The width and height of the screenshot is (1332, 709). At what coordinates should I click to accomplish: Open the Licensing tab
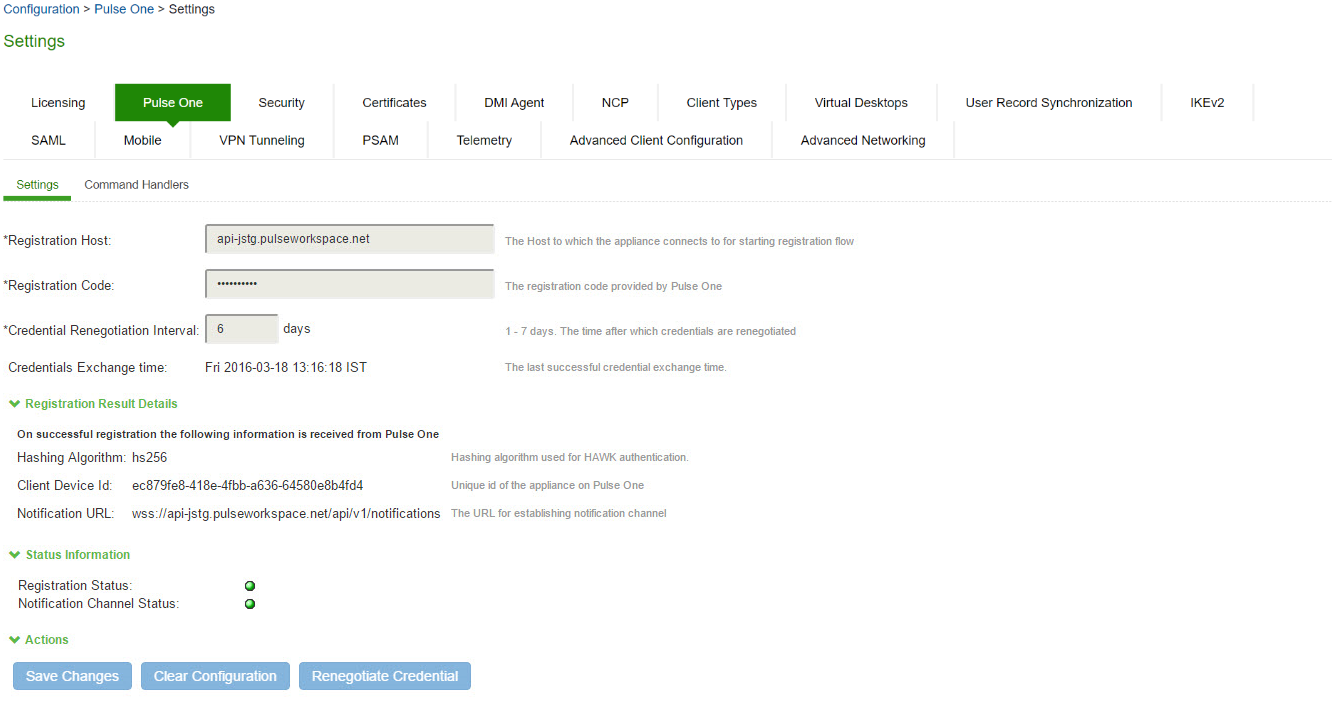pyautogui.click(x=58, y=103)
